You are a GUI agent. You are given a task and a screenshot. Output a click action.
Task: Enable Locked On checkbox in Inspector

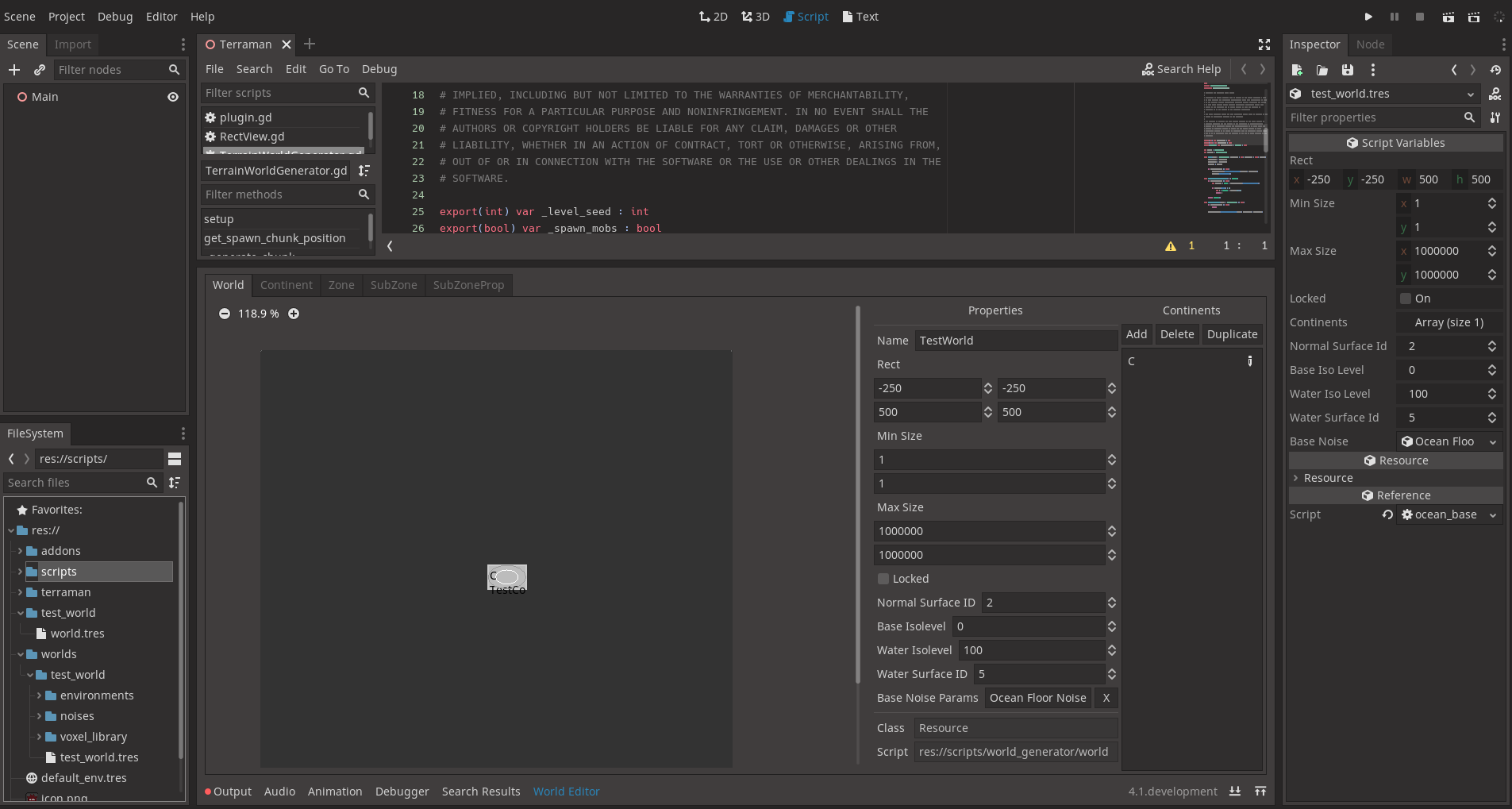[1406, 299]
